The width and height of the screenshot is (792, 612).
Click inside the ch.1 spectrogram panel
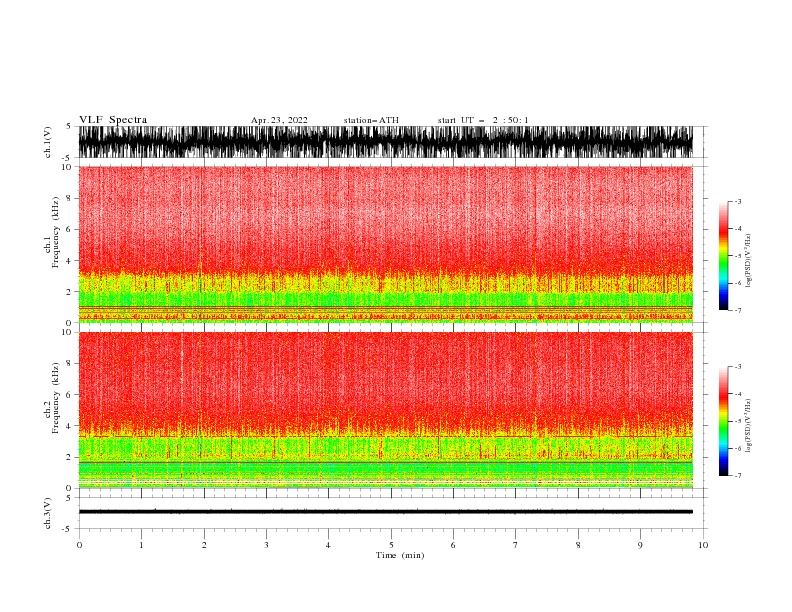pyautogui.click(x=385, y=244)
